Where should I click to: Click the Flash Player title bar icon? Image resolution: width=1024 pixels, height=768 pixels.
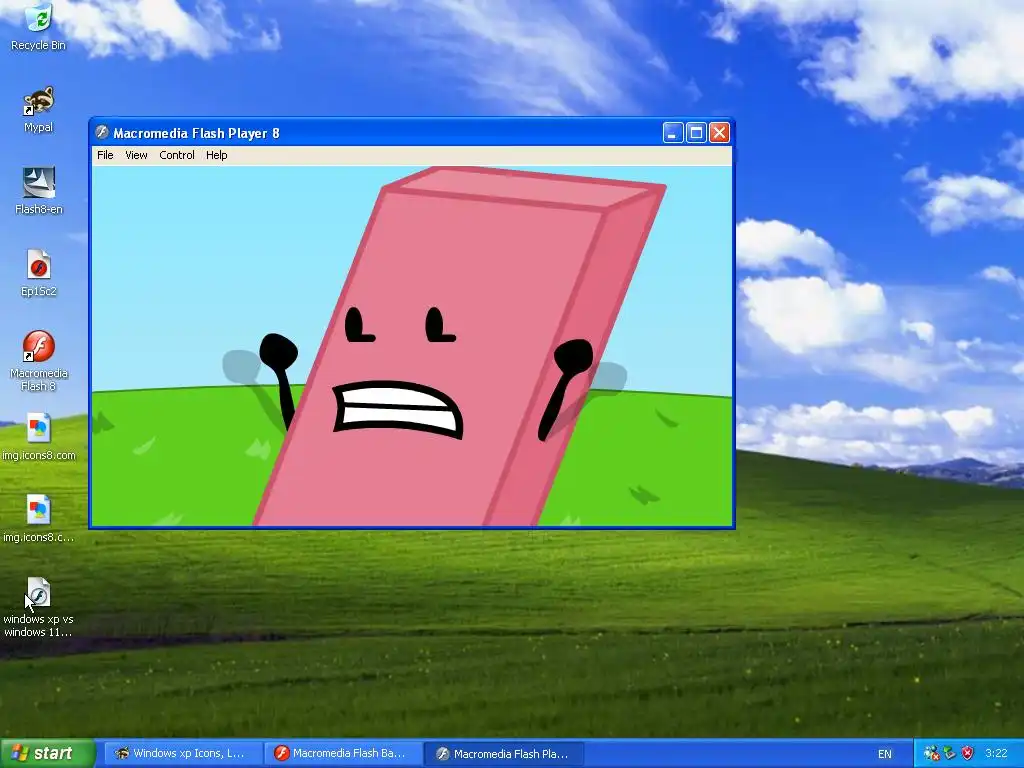(x=102, y=133)
